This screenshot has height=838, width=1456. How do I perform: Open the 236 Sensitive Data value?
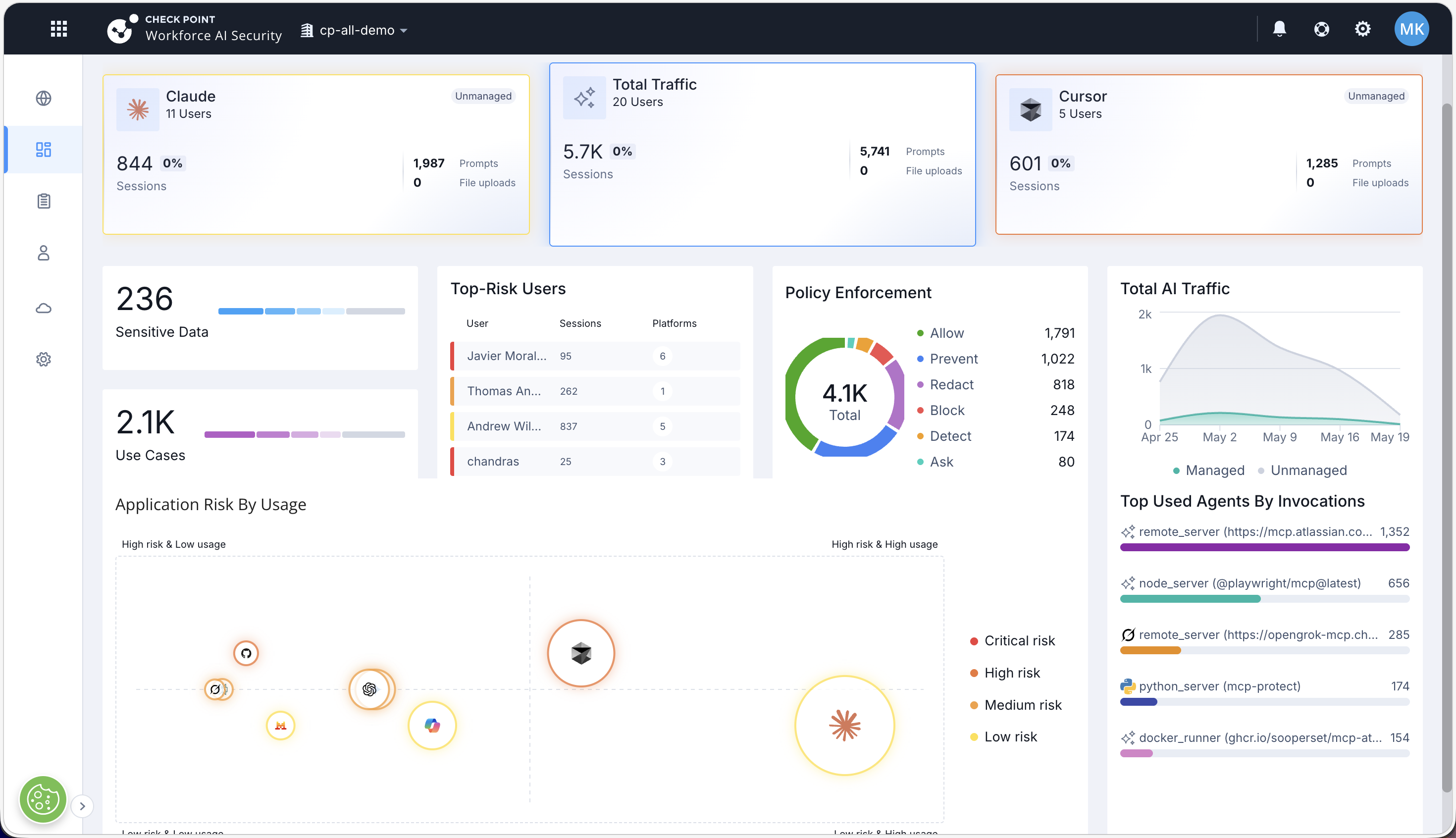145,299
